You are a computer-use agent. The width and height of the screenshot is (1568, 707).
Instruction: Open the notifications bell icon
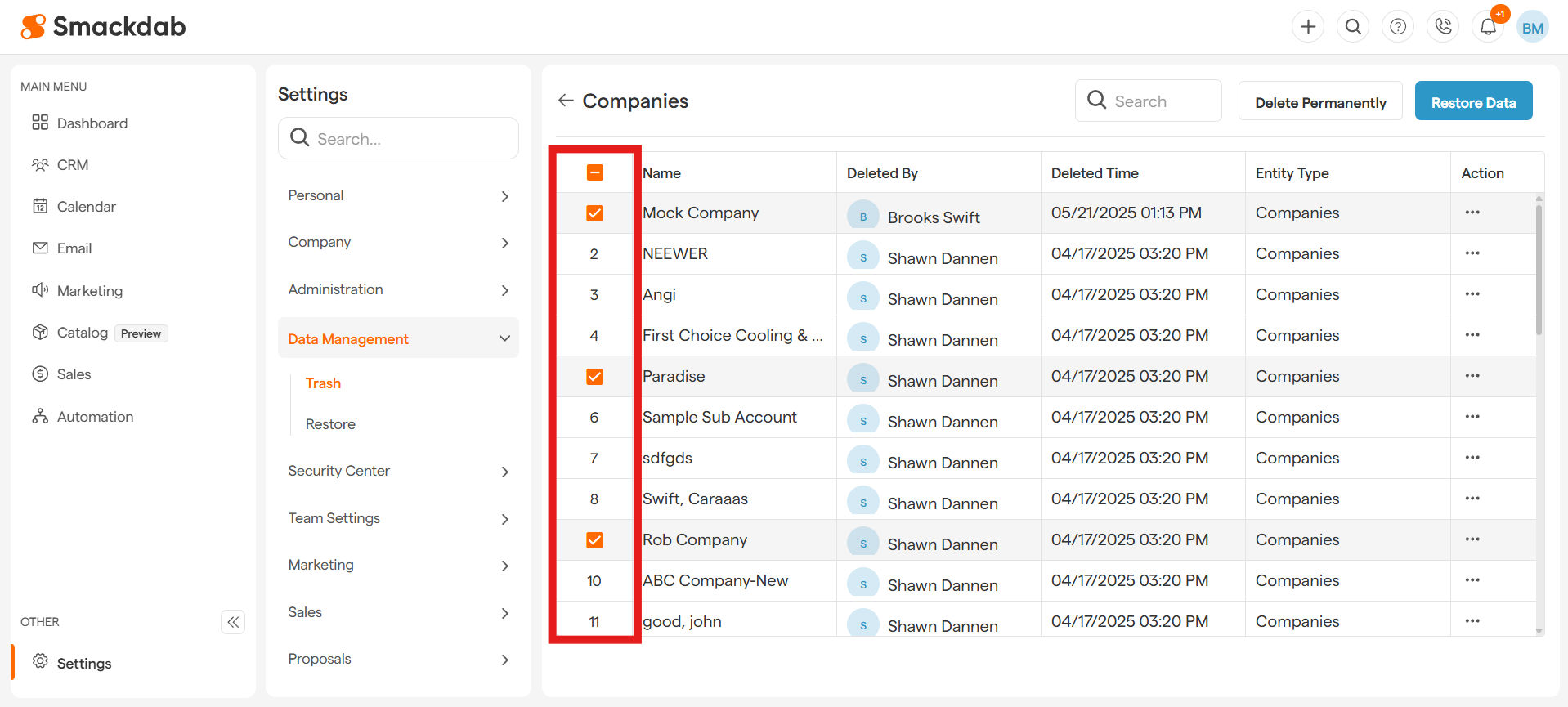[1488, 27]
